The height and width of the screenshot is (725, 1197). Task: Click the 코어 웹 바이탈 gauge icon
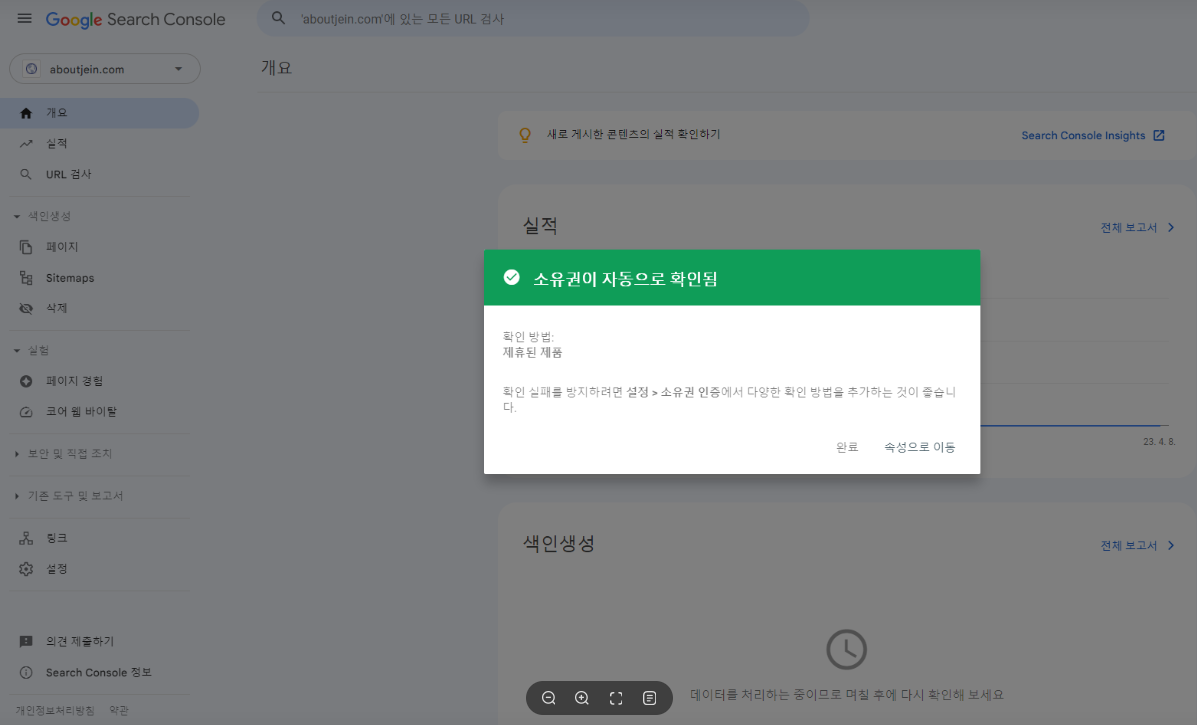click(x=26, y=411)
